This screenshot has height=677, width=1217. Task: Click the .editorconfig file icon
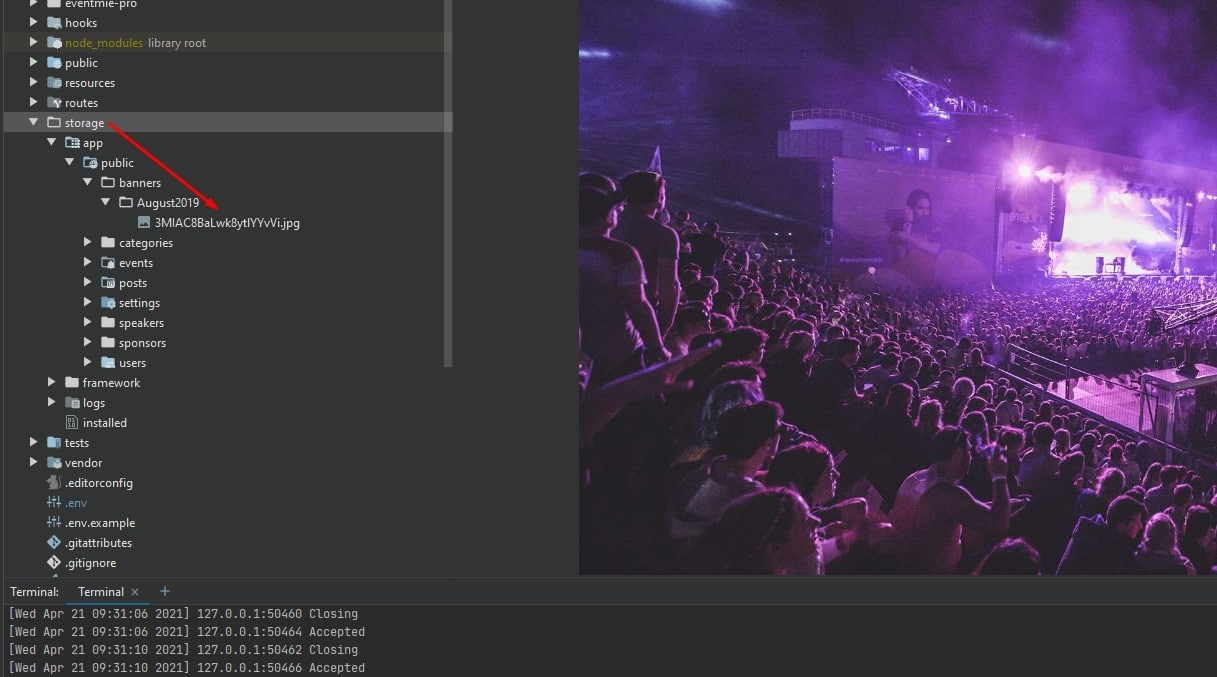54,483
